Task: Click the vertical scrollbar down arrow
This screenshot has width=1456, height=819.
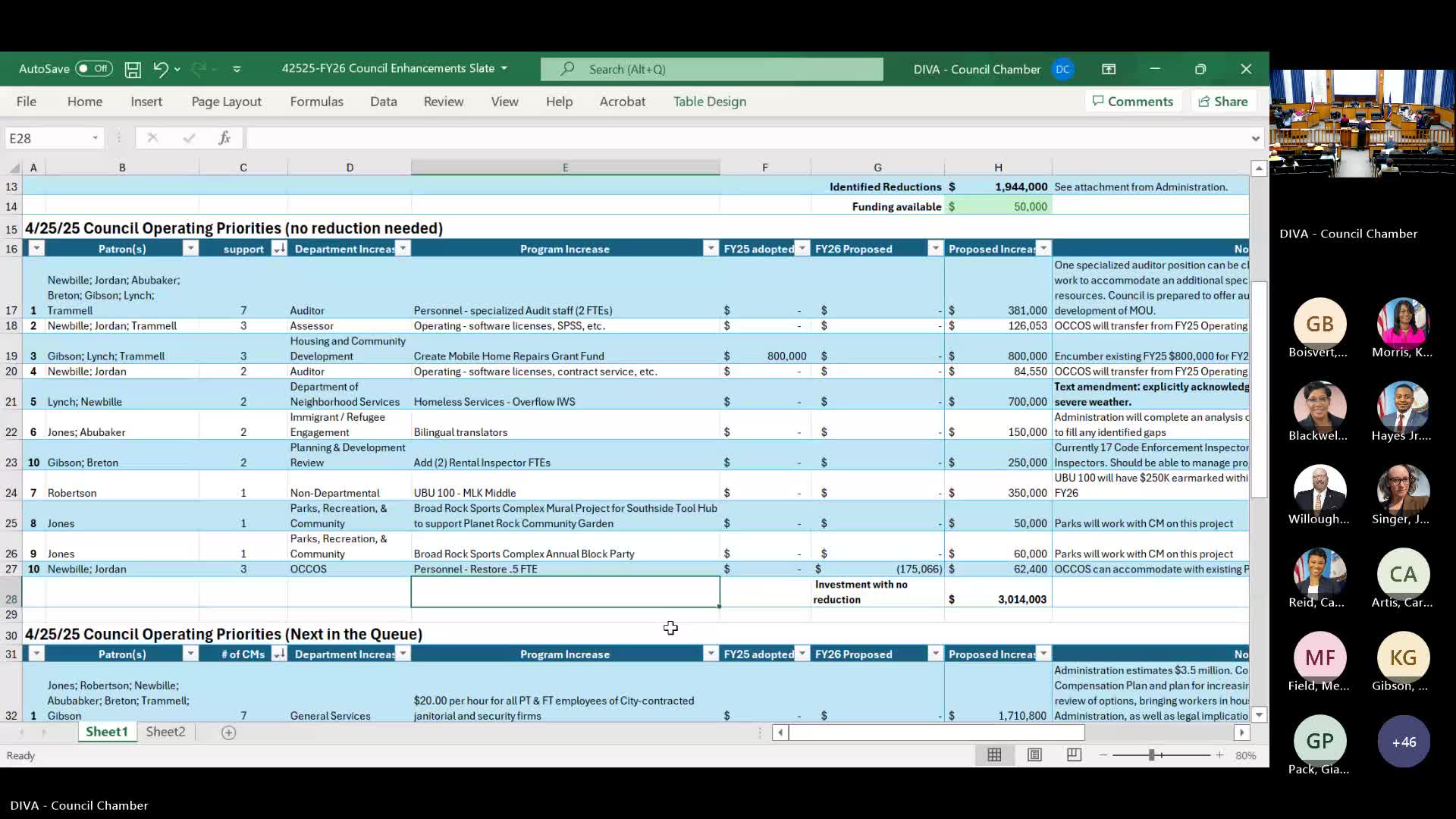Action: tap(1259, 715)
